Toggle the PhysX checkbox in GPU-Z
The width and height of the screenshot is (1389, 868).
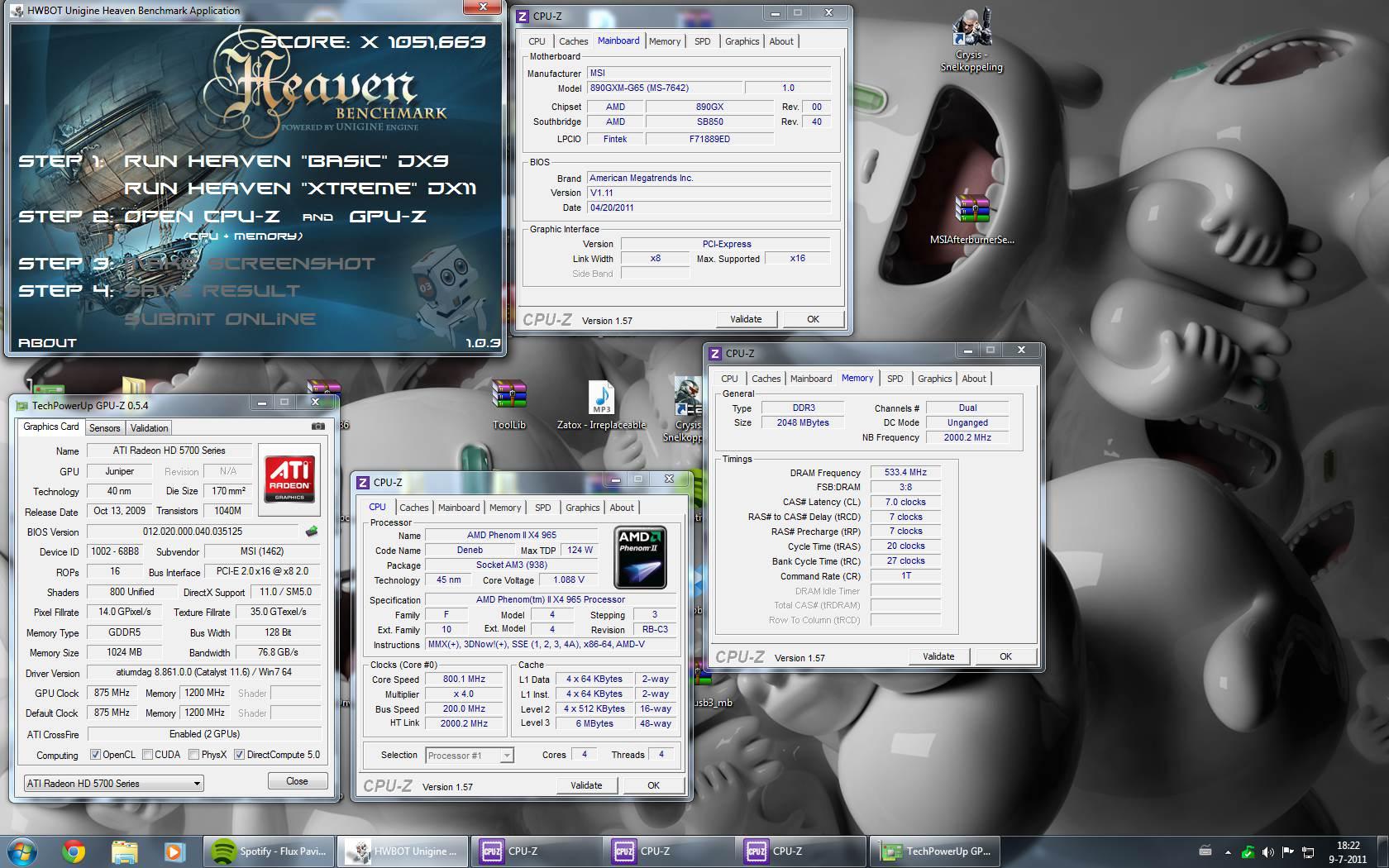coord(193,755)
